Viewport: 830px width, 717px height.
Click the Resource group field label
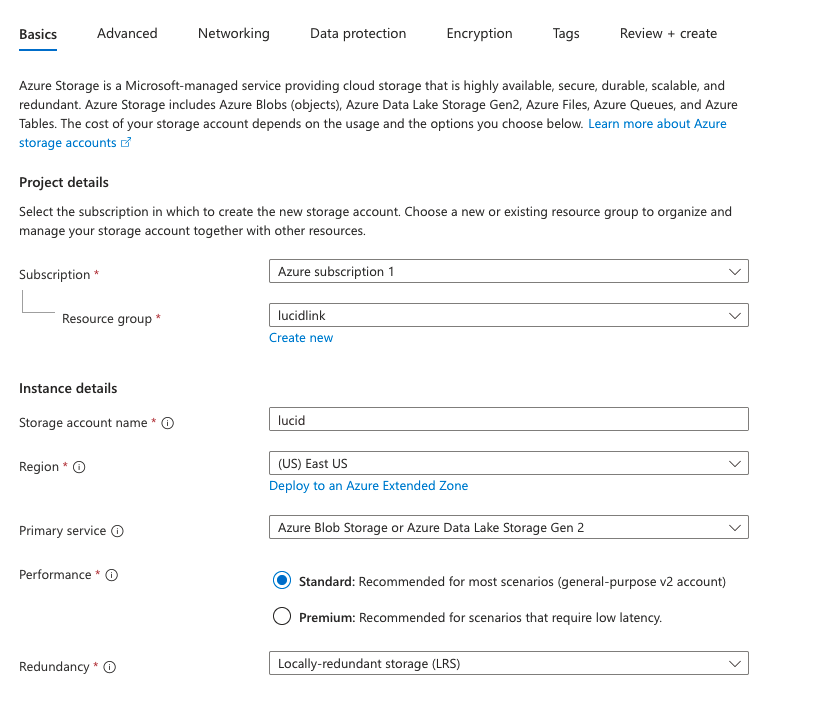tap(107, 319)
